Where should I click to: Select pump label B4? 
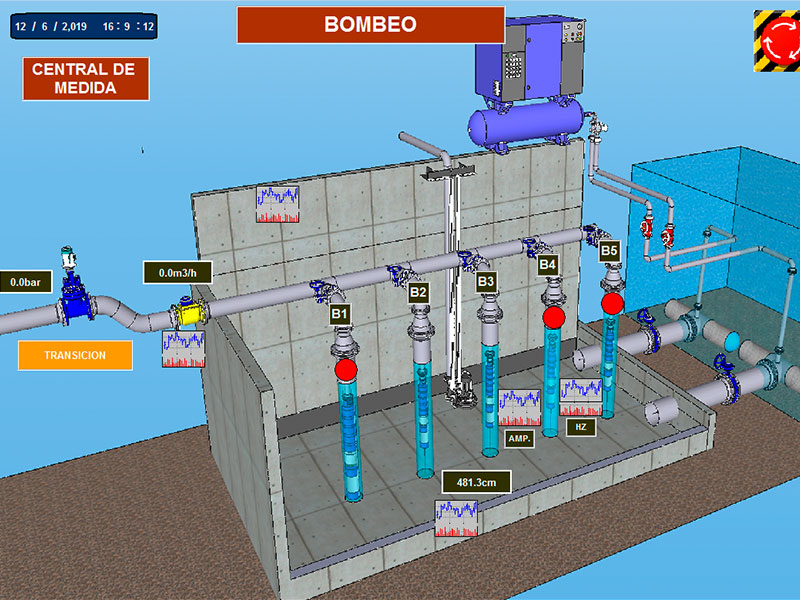pos(547,265)
